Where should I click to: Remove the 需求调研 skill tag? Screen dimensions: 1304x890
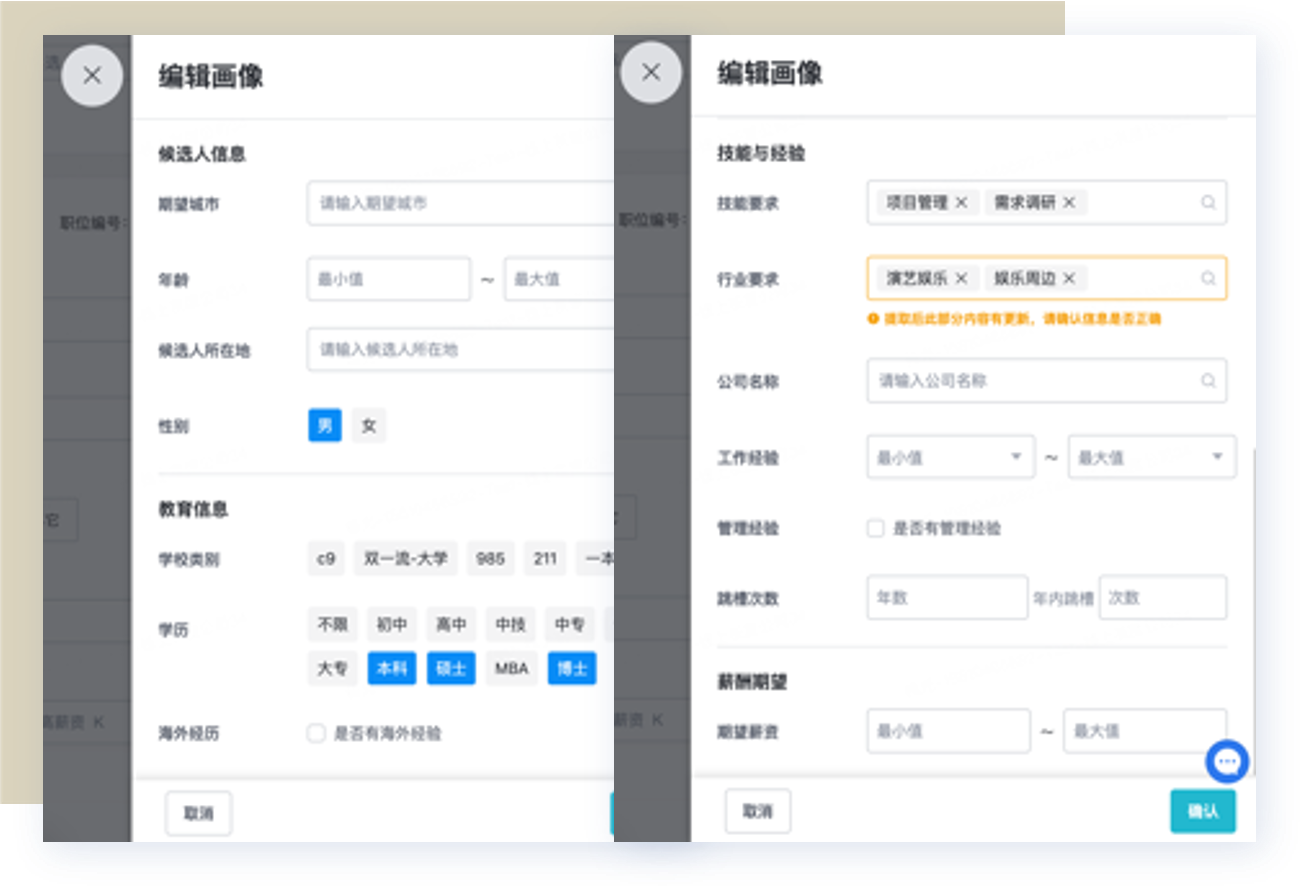coord(1069,203)
